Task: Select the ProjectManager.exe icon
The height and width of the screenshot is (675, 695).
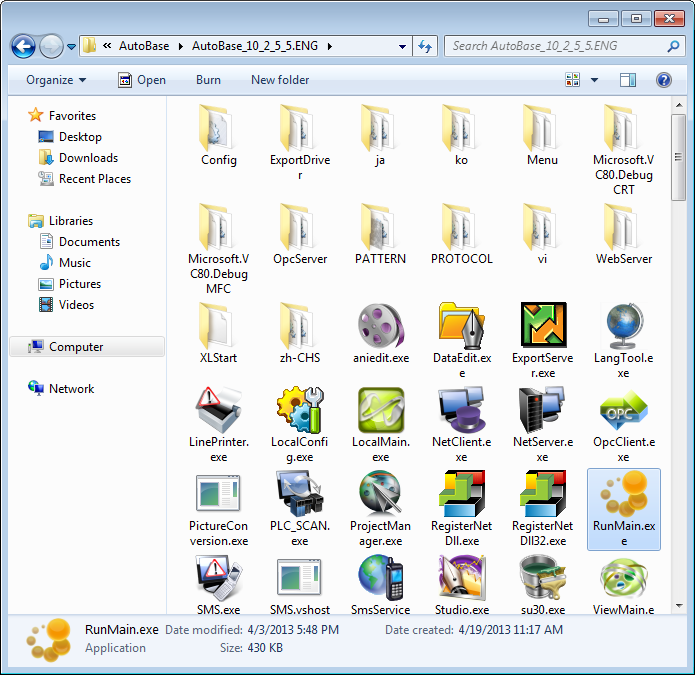Action: point(381,494)
